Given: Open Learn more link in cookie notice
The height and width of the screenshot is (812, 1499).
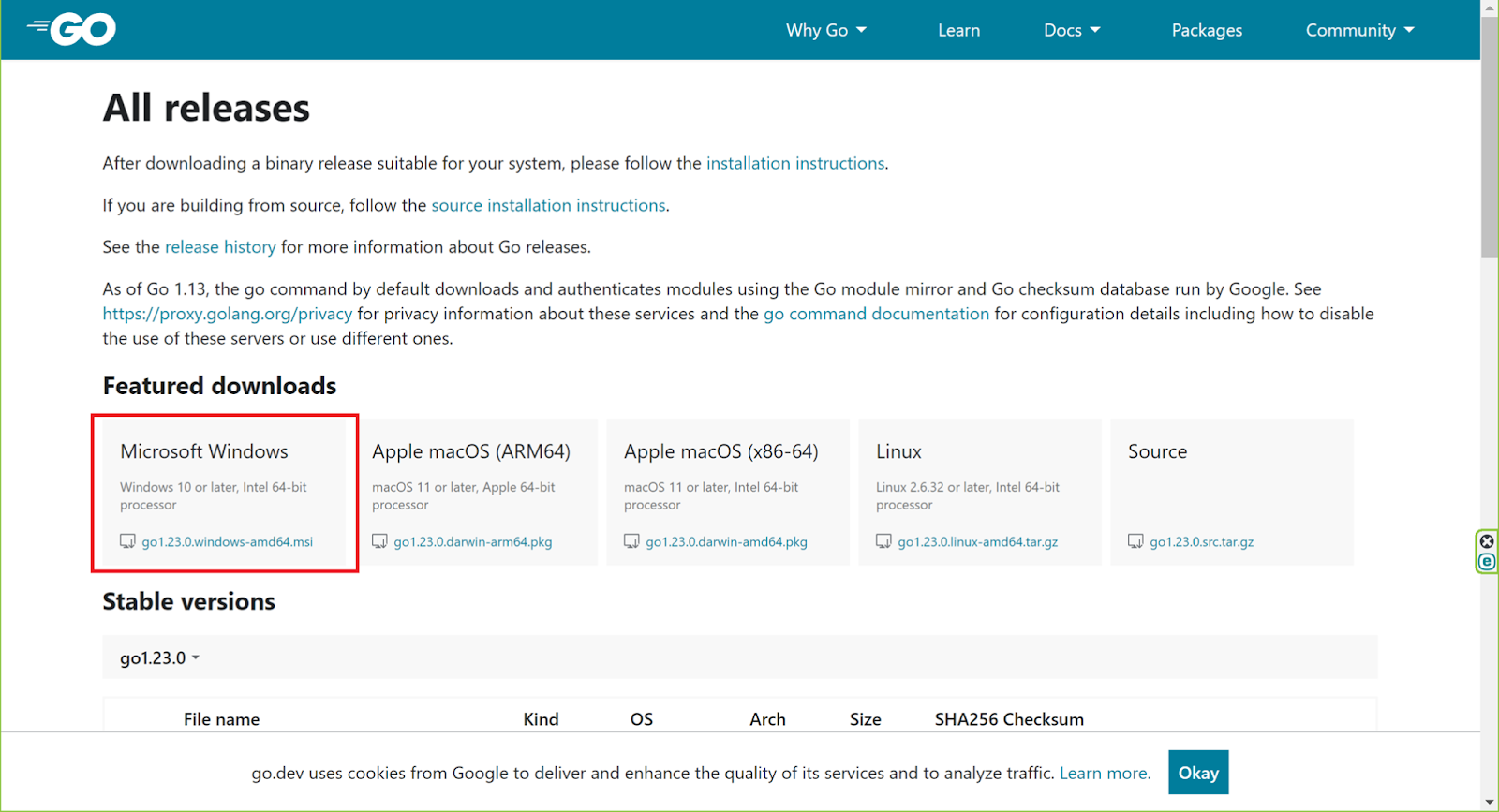Looking at the screenshot, I should (x=1104, y=773).
